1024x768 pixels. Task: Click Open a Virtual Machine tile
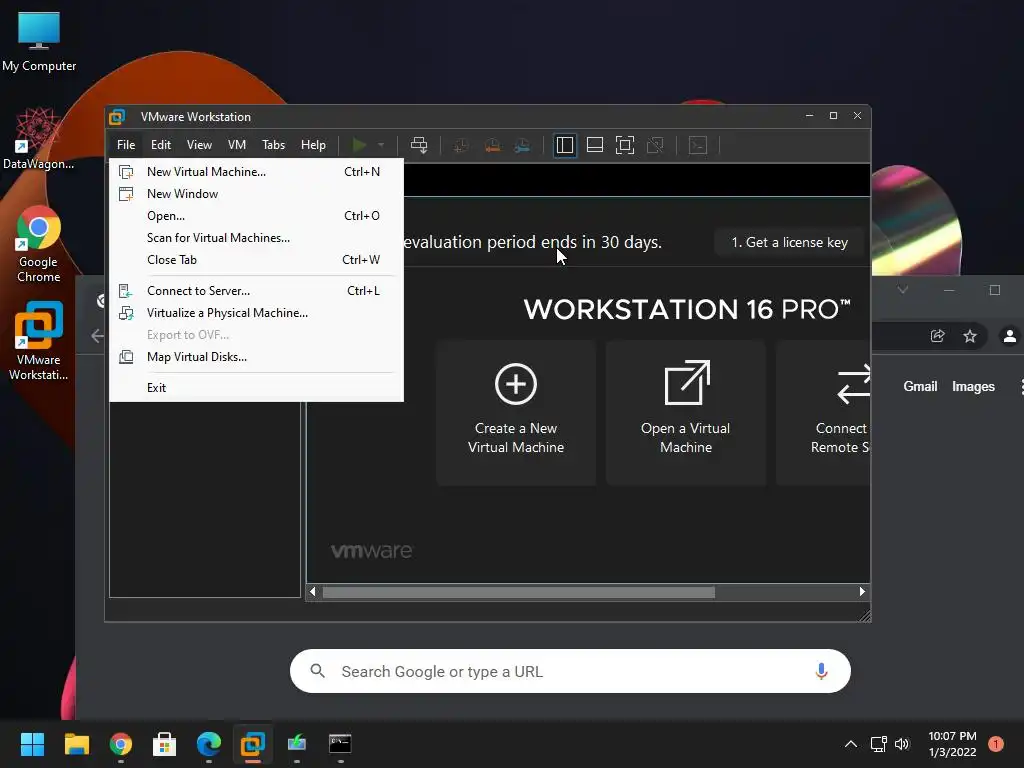[686, 412]
